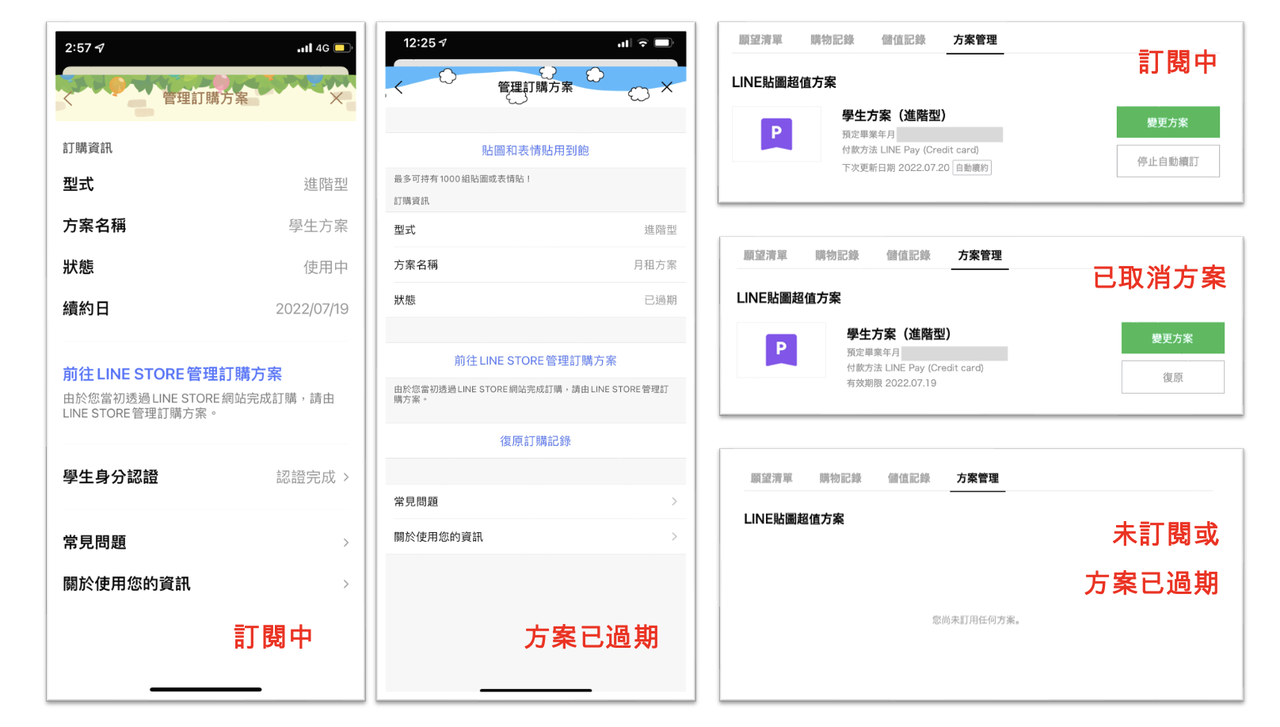Close the plan screen on the 2:57 phone
Screen dimensions: 1280x727
[x=336, y=98]
